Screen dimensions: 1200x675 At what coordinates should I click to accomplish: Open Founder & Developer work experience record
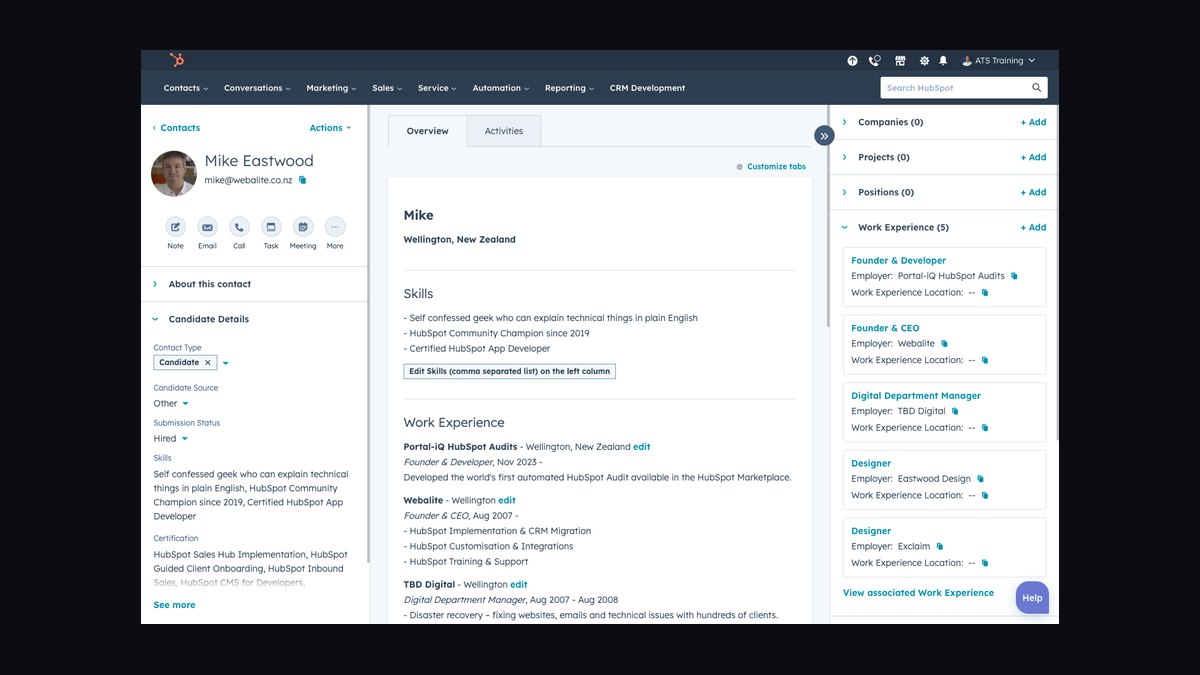898,260
